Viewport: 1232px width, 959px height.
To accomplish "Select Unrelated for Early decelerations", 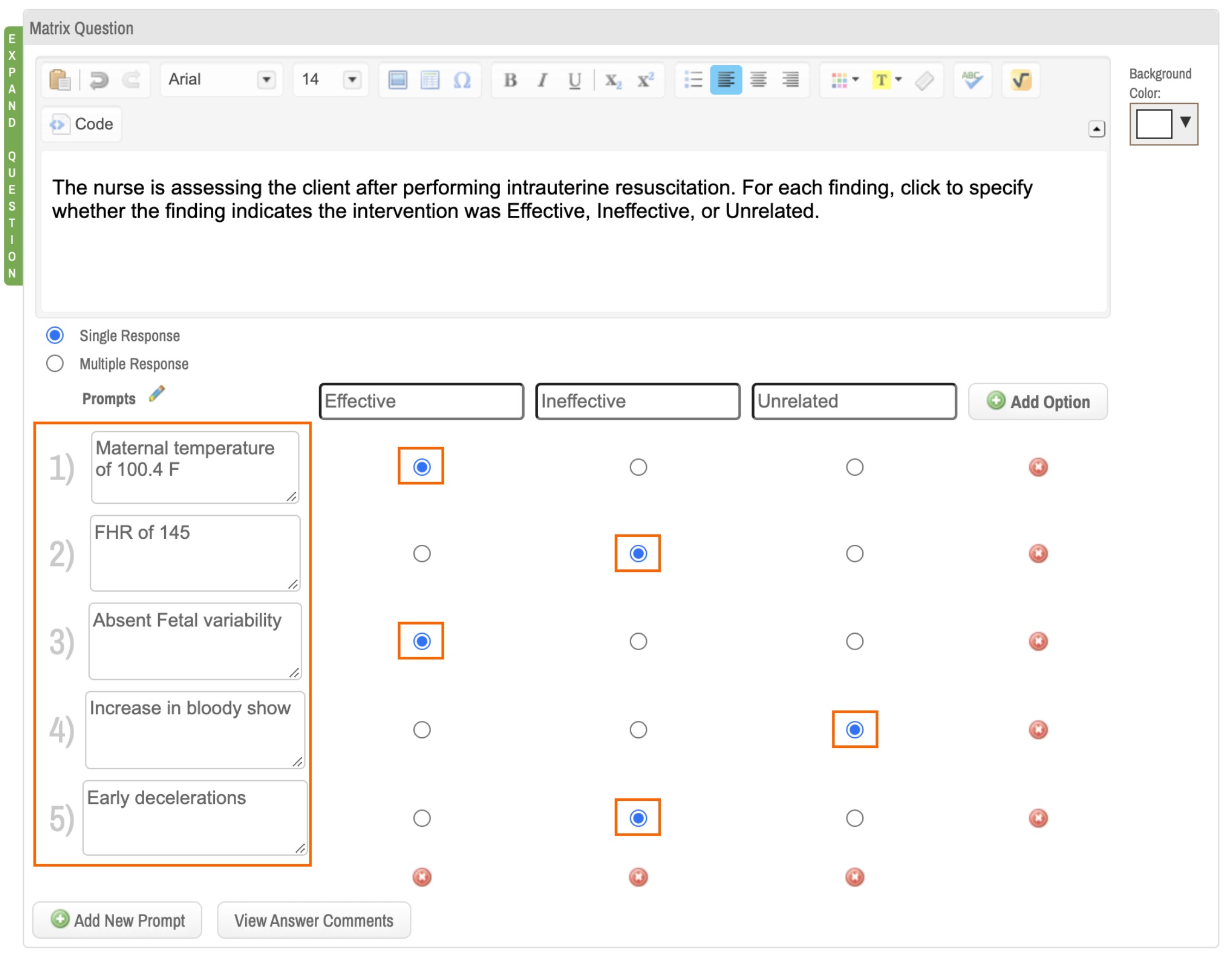I will click(x=854, y=819).
